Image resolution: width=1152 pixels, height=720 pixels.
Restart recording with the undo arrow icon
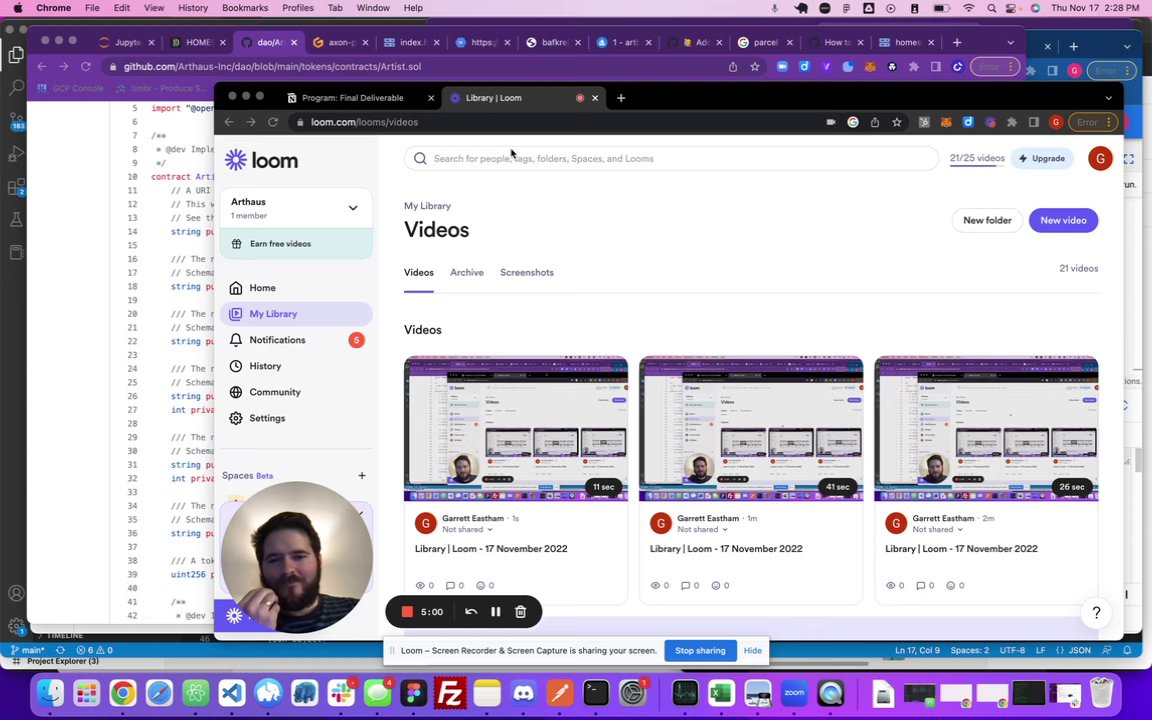(471, 612)
